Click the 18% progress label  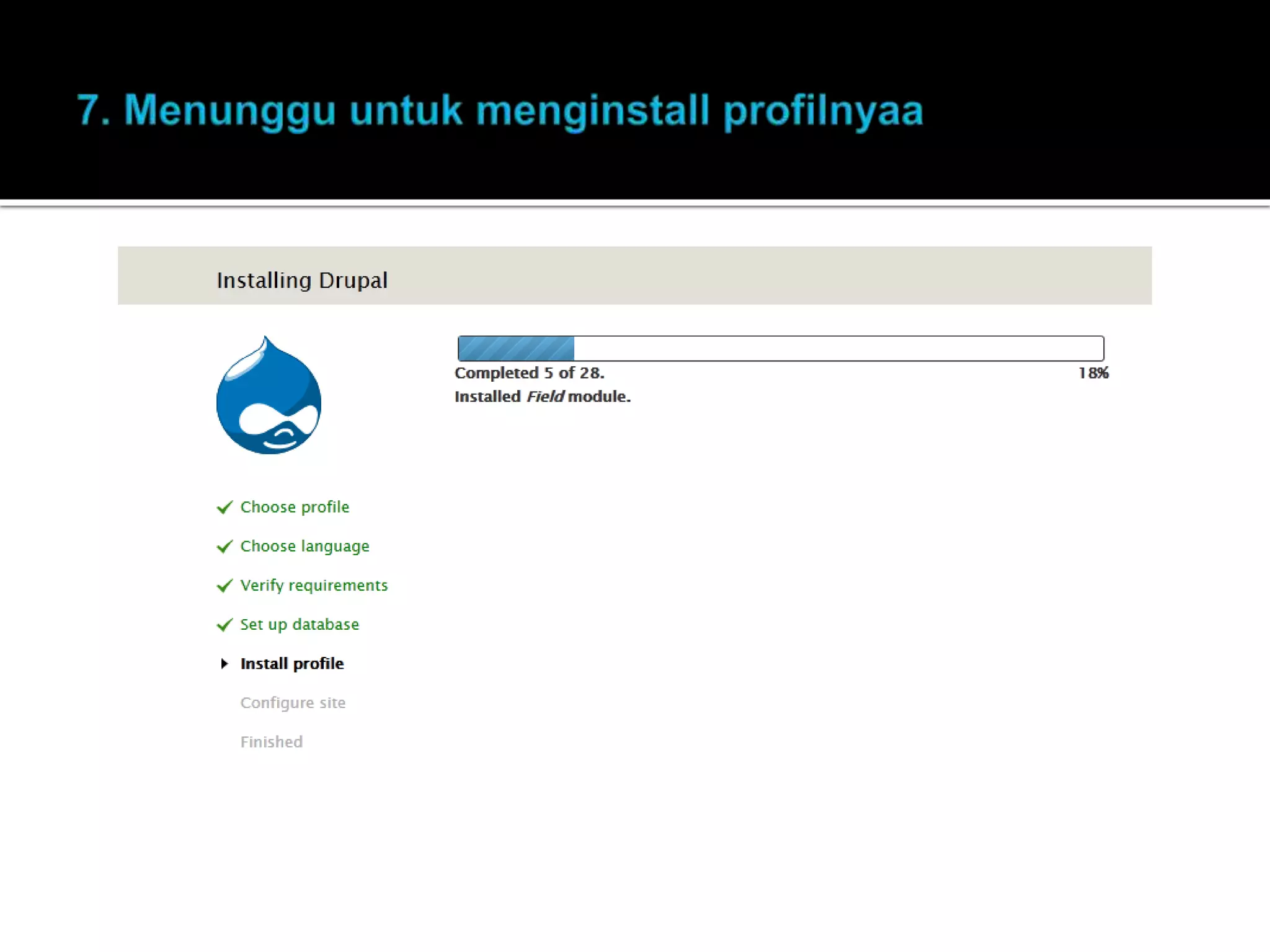[x=1093, y=373]
